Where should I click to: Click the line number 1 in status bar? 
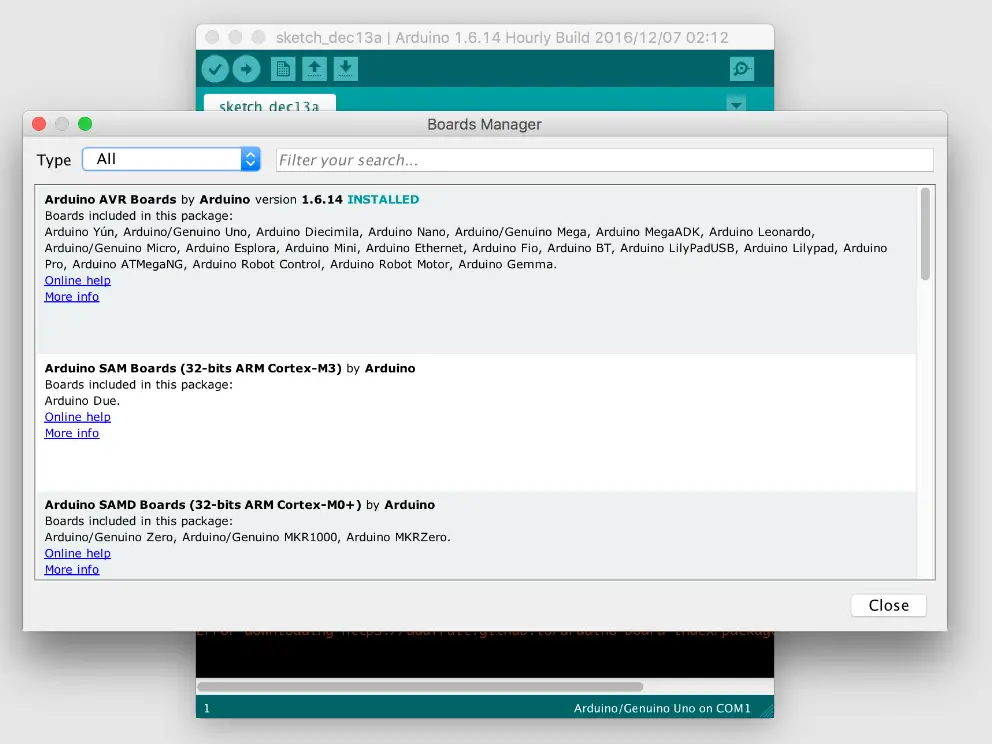[x=207, y=708]
